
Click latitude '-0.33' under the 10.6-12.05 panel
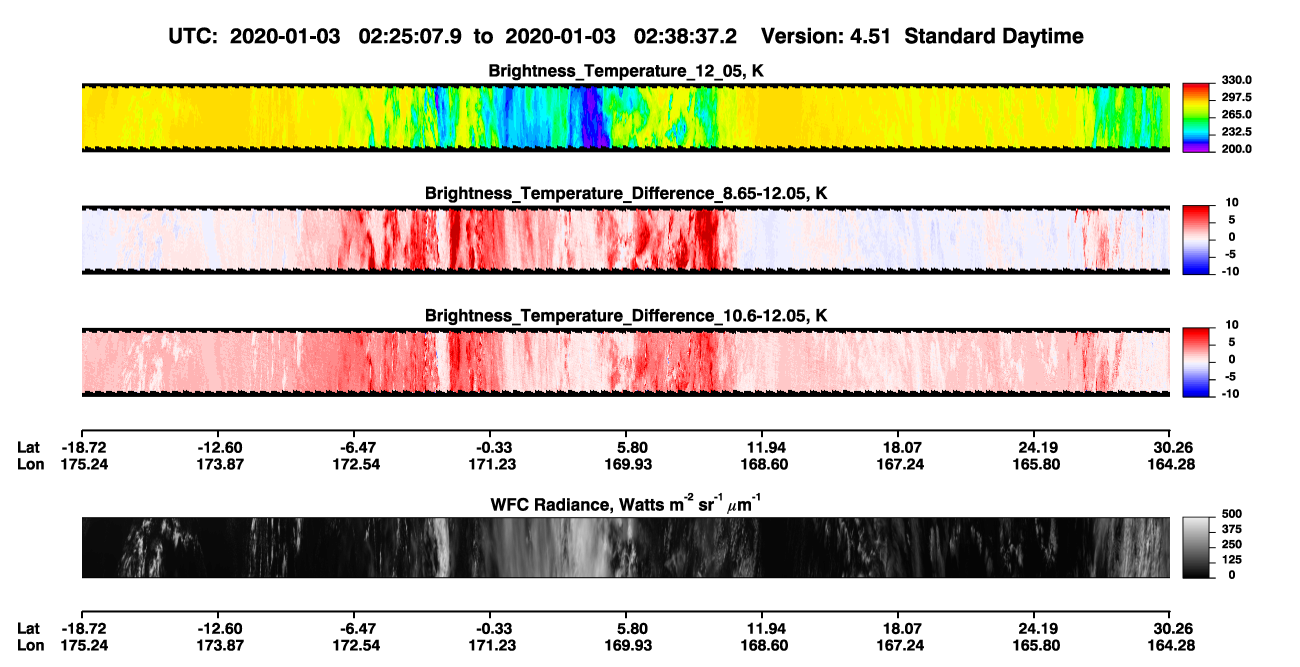492,447
